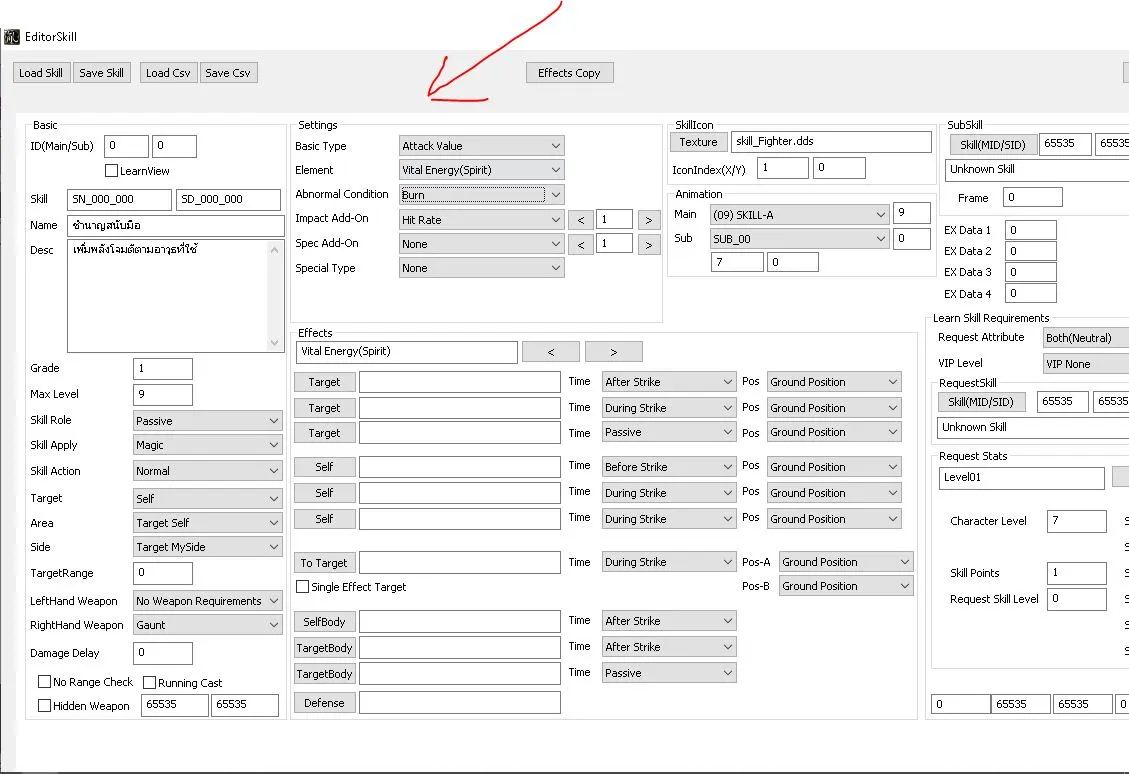Viewport: 1129px width, 774px height.
Task: Click the To Target button
Action: 324,562
